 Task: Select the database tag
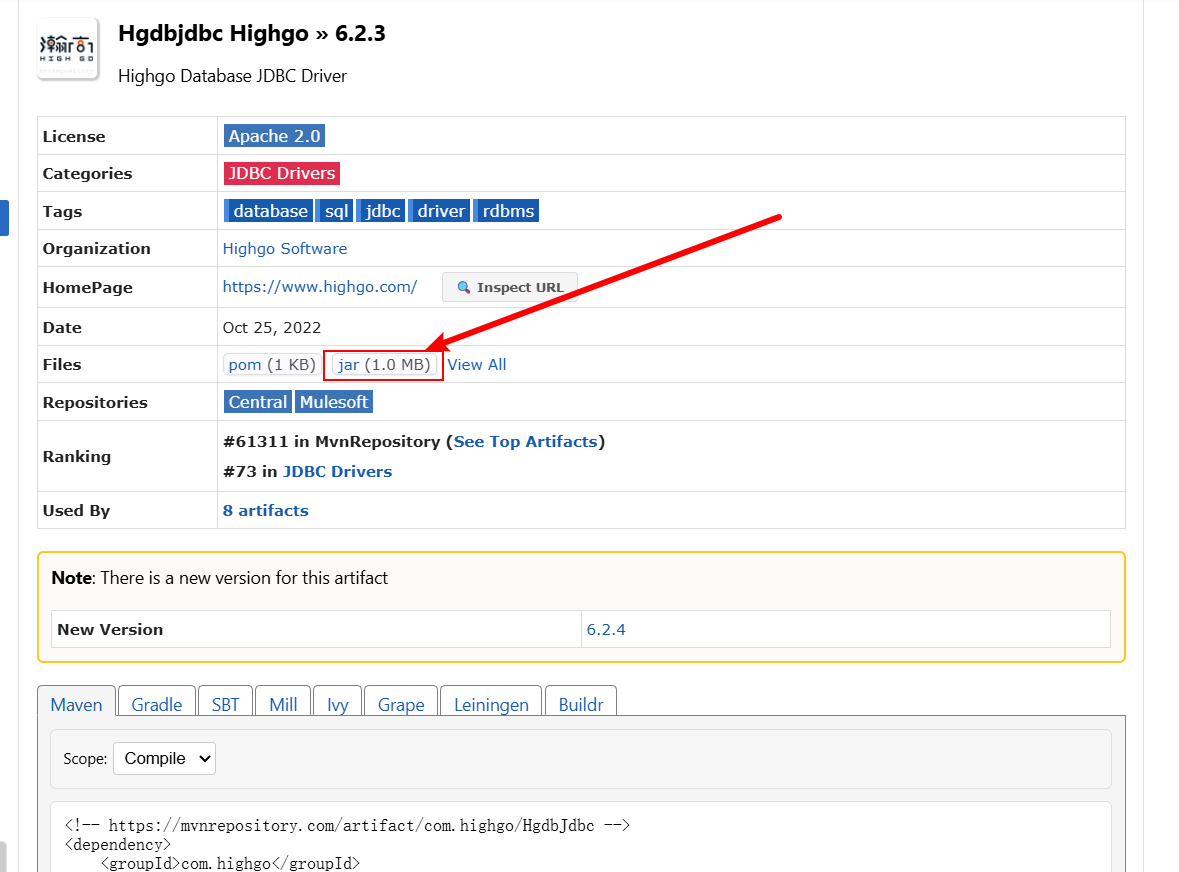(x=268, y=210)
